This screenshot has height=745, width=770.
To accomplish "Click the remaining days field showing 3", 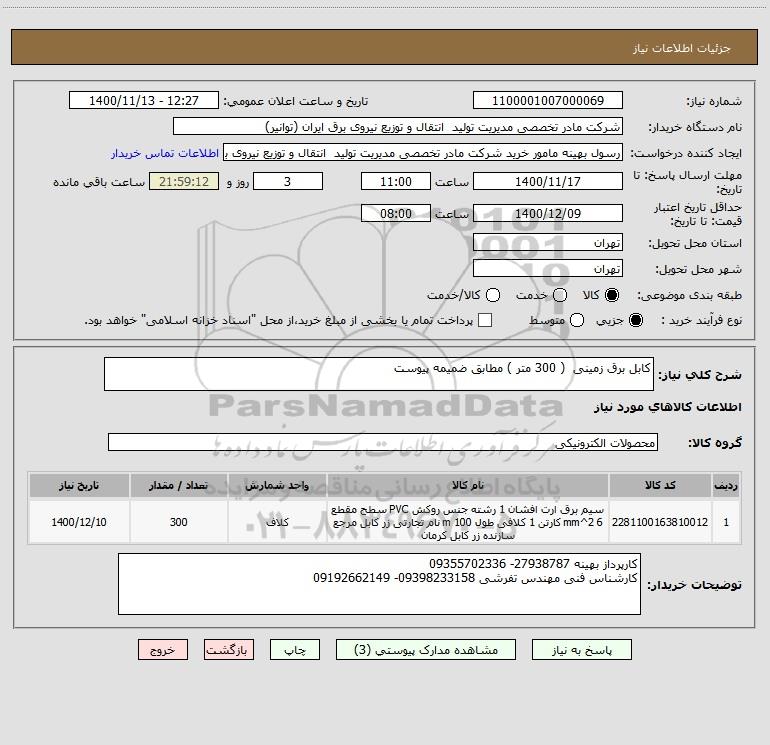I will pos(287,181).
